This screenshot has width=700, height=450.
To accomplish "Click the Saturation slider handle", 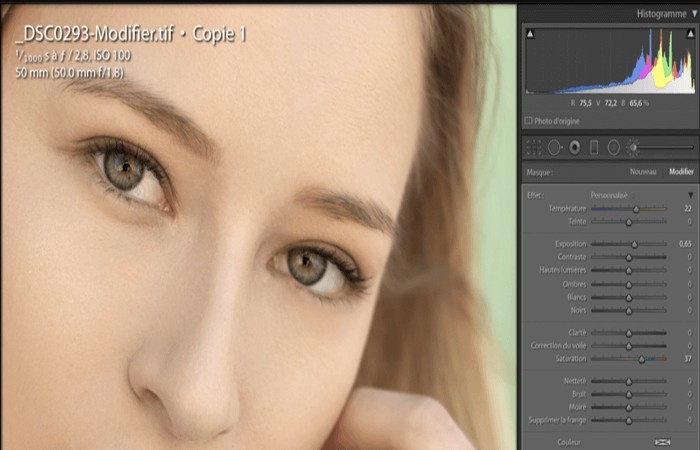I will 642,359.
